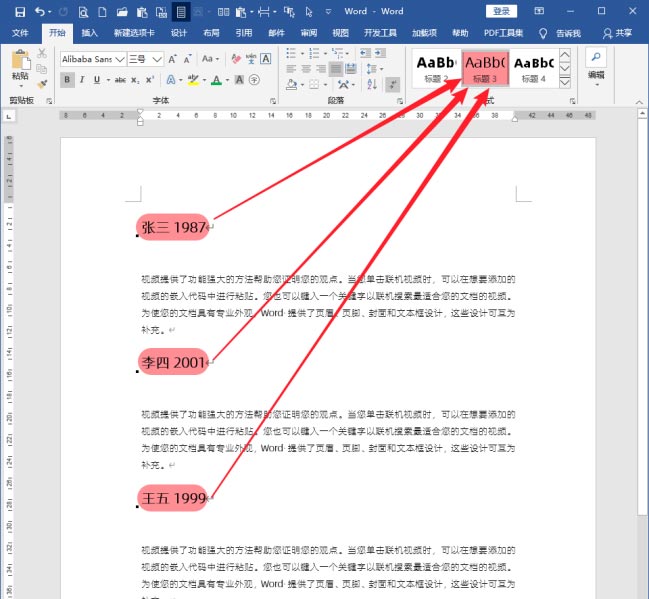Open the search magnifier in editing group
Image resolution: width=649 pixels, height=599 pixels.
(x=596, y=58)
